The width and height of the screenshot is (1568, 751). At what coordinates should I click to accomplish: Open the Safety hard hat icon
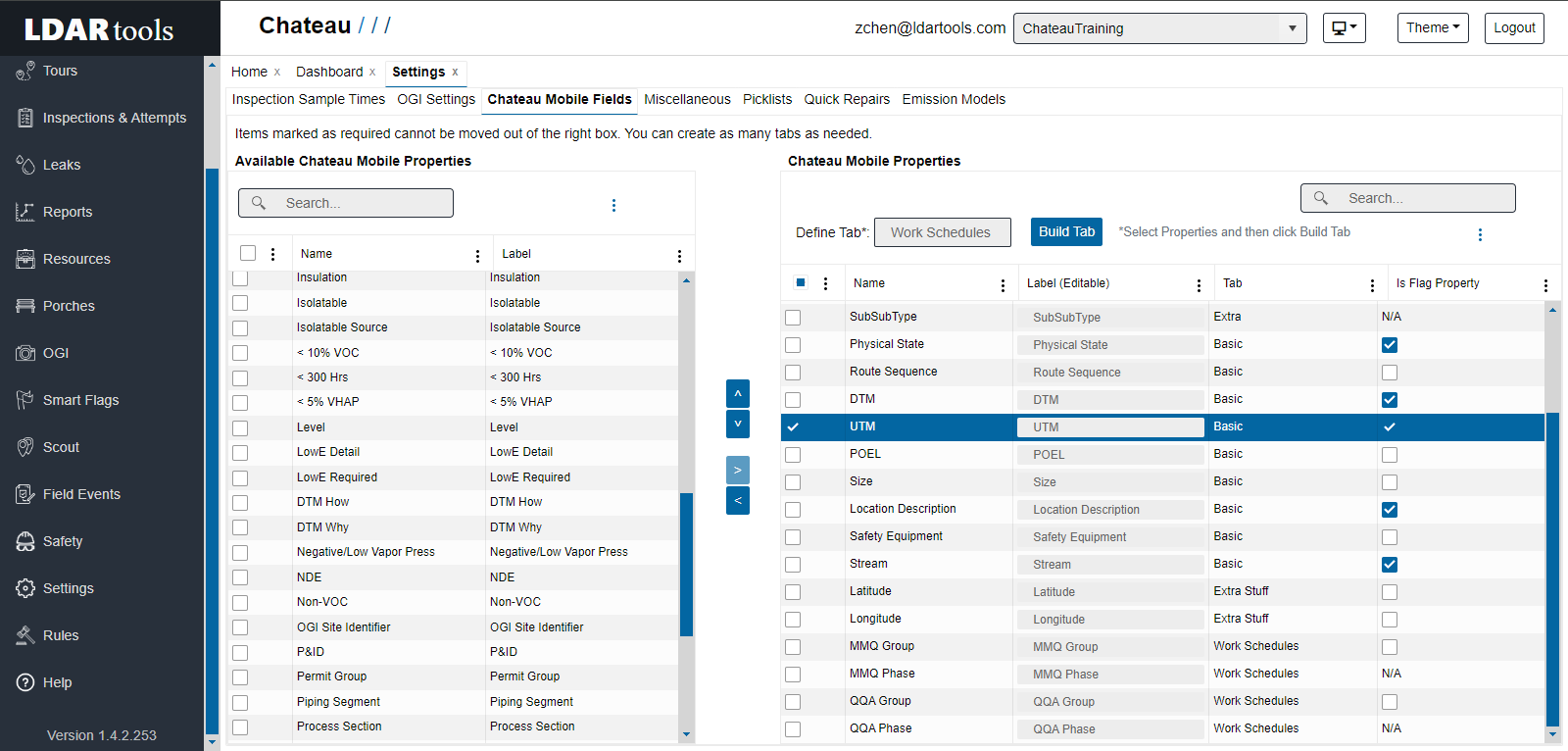pos(25,541)
